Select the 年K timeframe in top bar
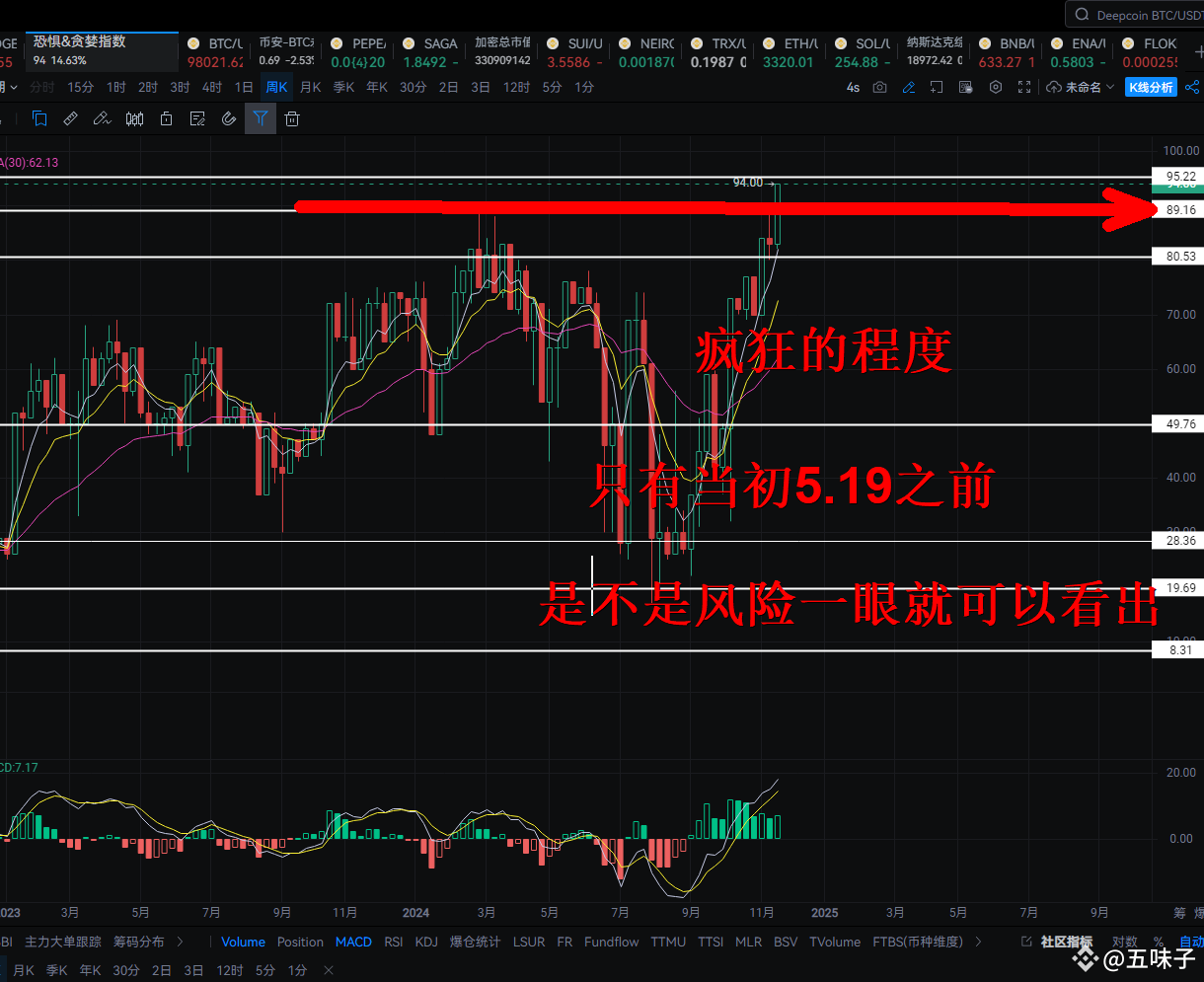1204x982 pixels. (376, 87)
